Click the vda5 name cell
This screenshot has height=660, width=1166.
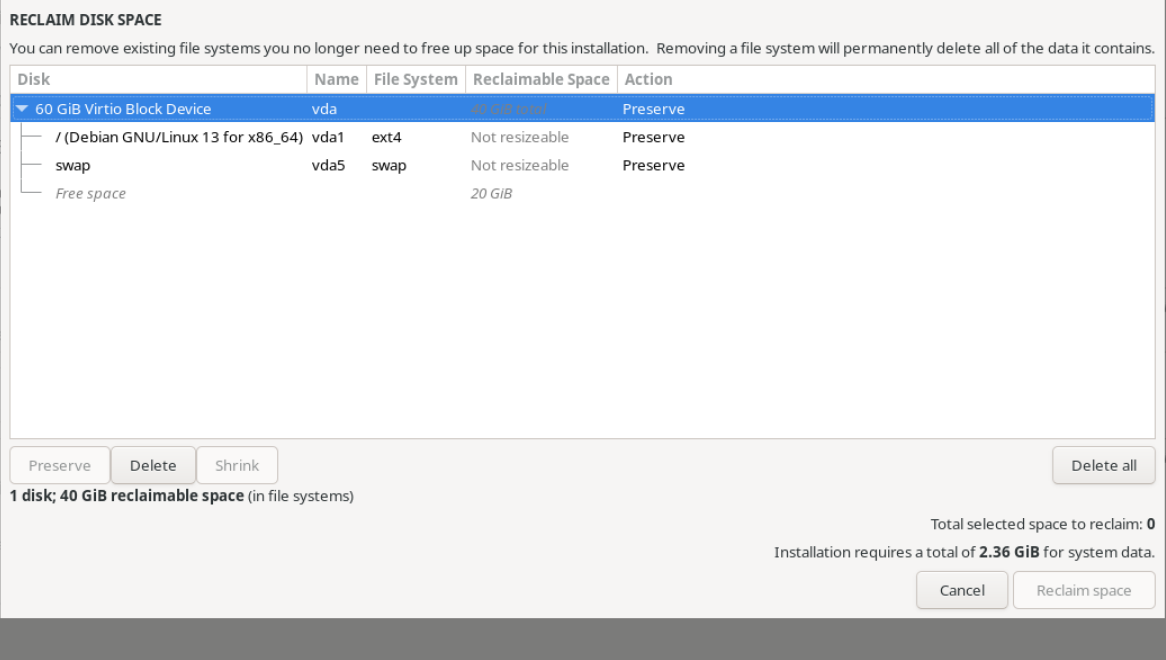(328, 165)
